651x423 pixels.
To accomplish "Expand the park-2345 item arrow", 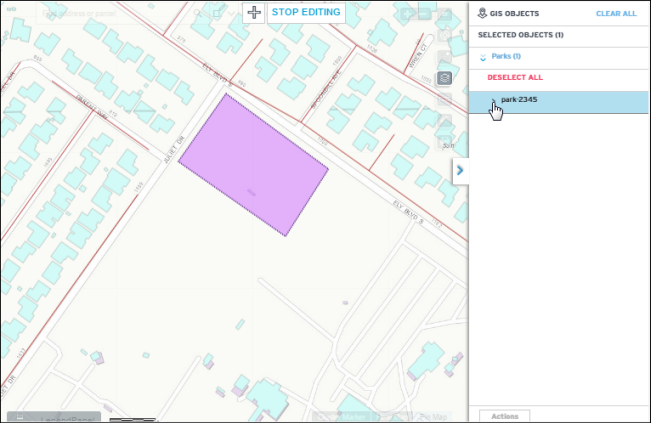I will pyautogui.click(x=492, y=101).
